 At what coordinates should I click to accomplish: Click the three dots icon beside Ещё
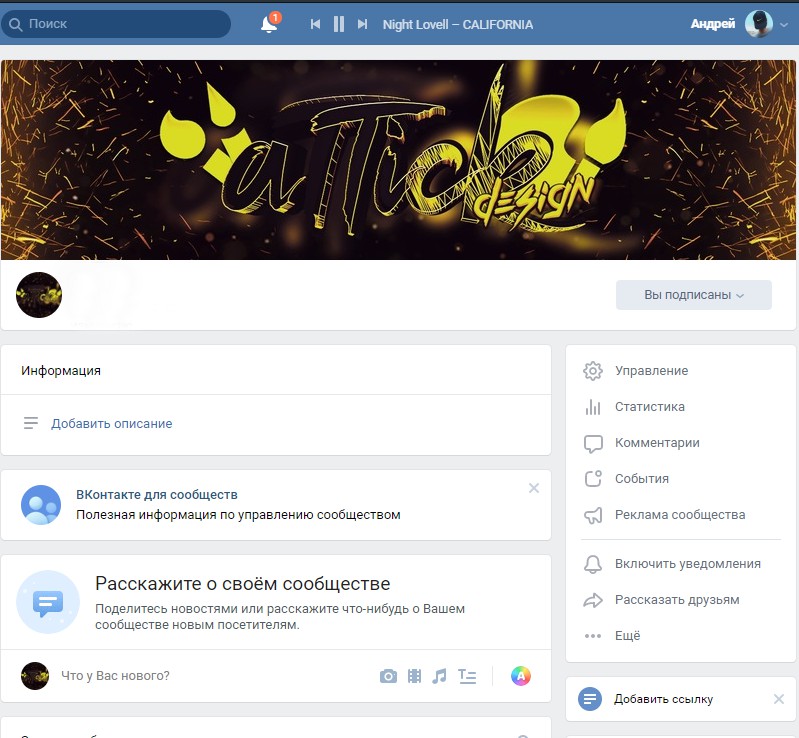click(x=593, y=636)
